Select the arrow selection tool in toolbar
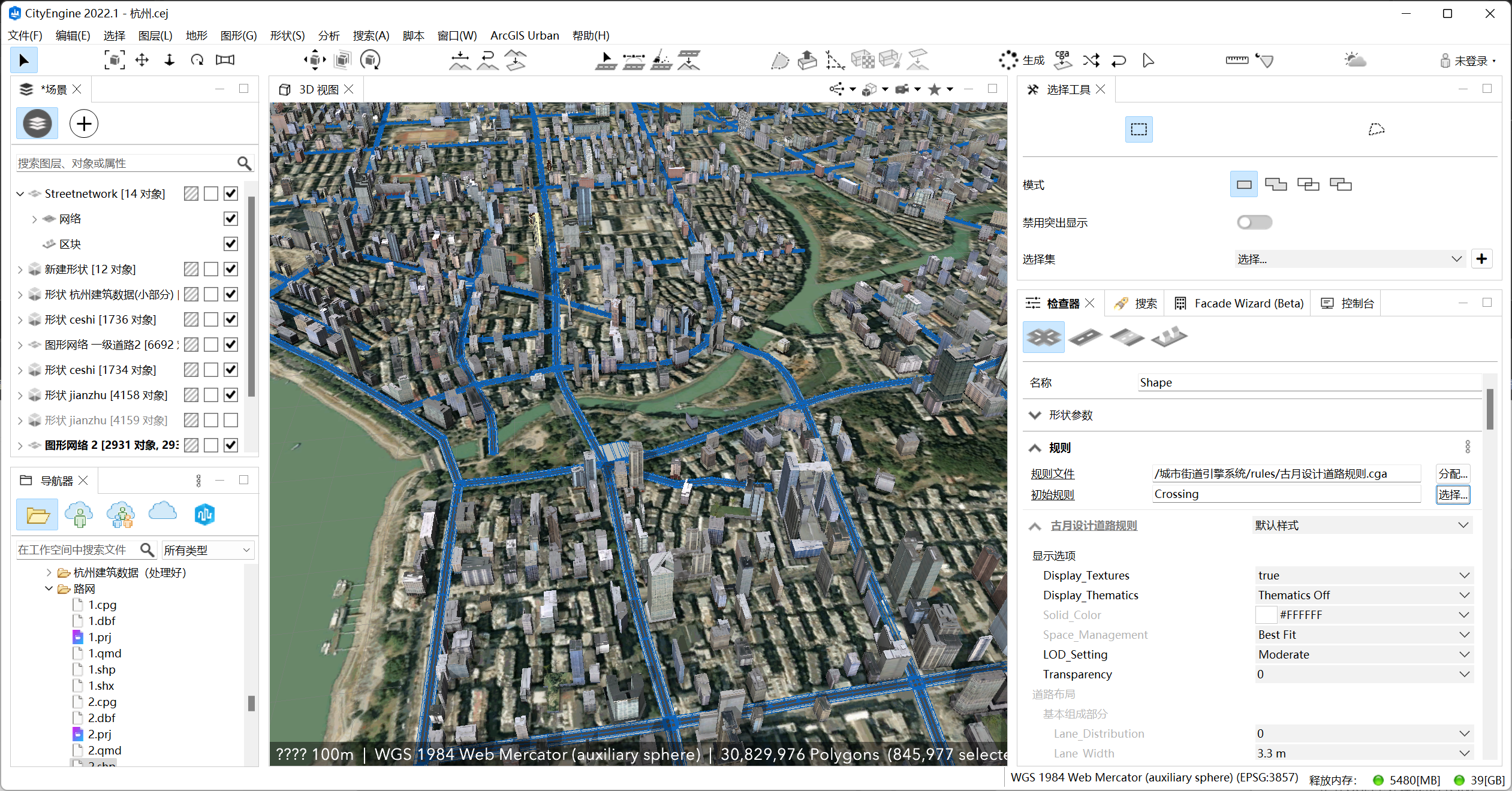 pyautogui.click(x=24, y=61)
